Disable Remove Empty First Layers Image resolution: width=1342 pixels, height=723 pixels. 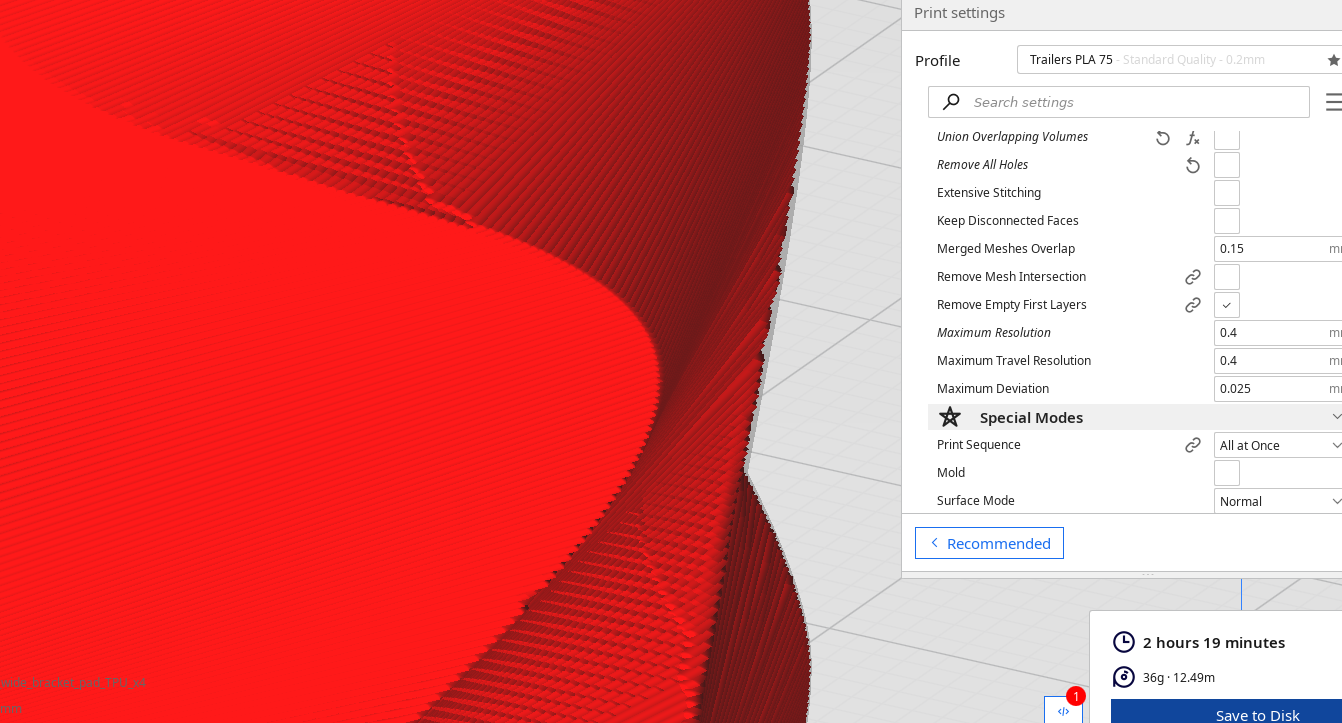(x=1226, y=304)
